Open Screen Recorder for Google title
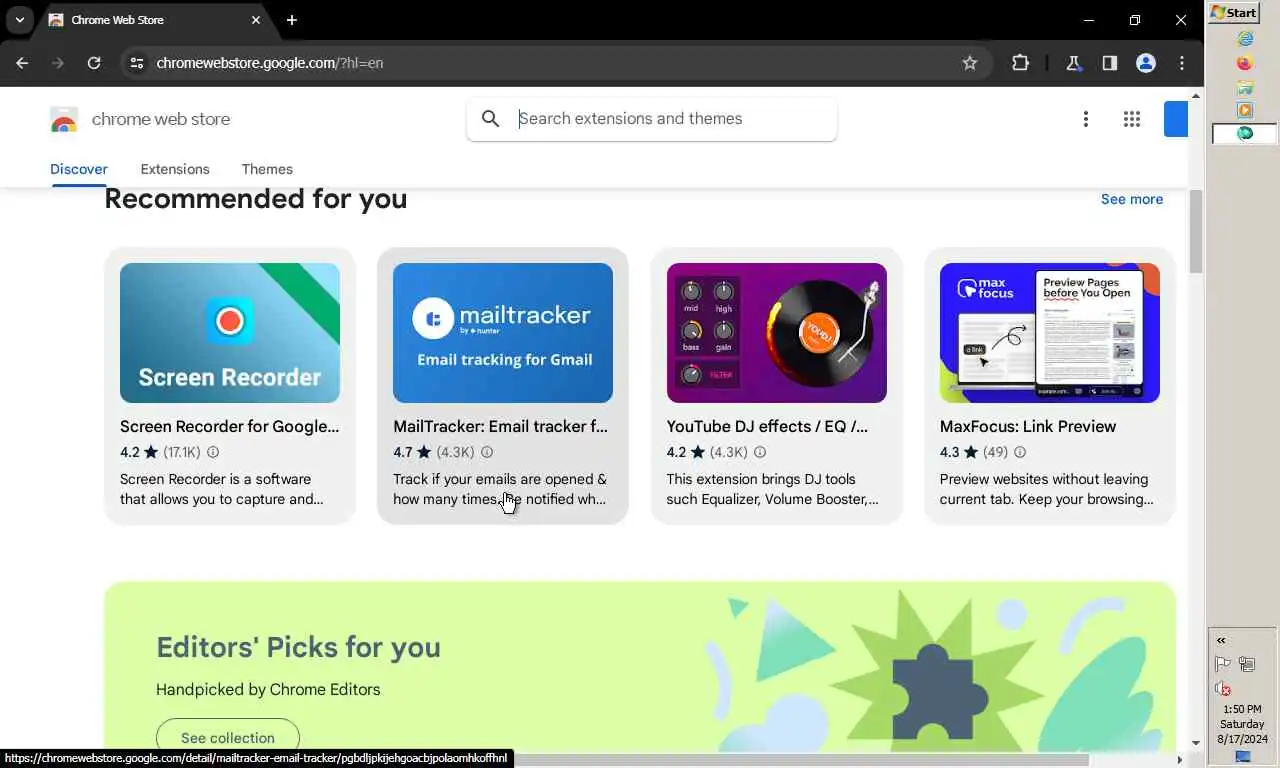 (230, 426)
